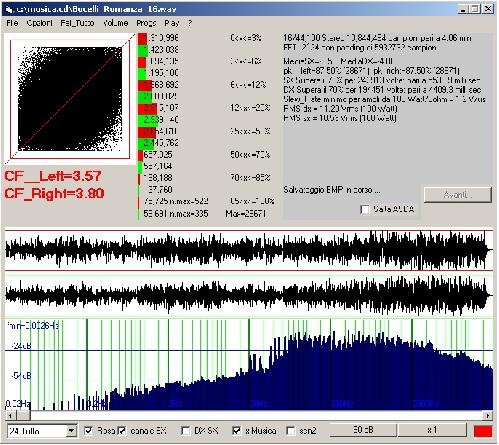
Task: Click the Max=28671 value
Action: click(x=245, y=213)
